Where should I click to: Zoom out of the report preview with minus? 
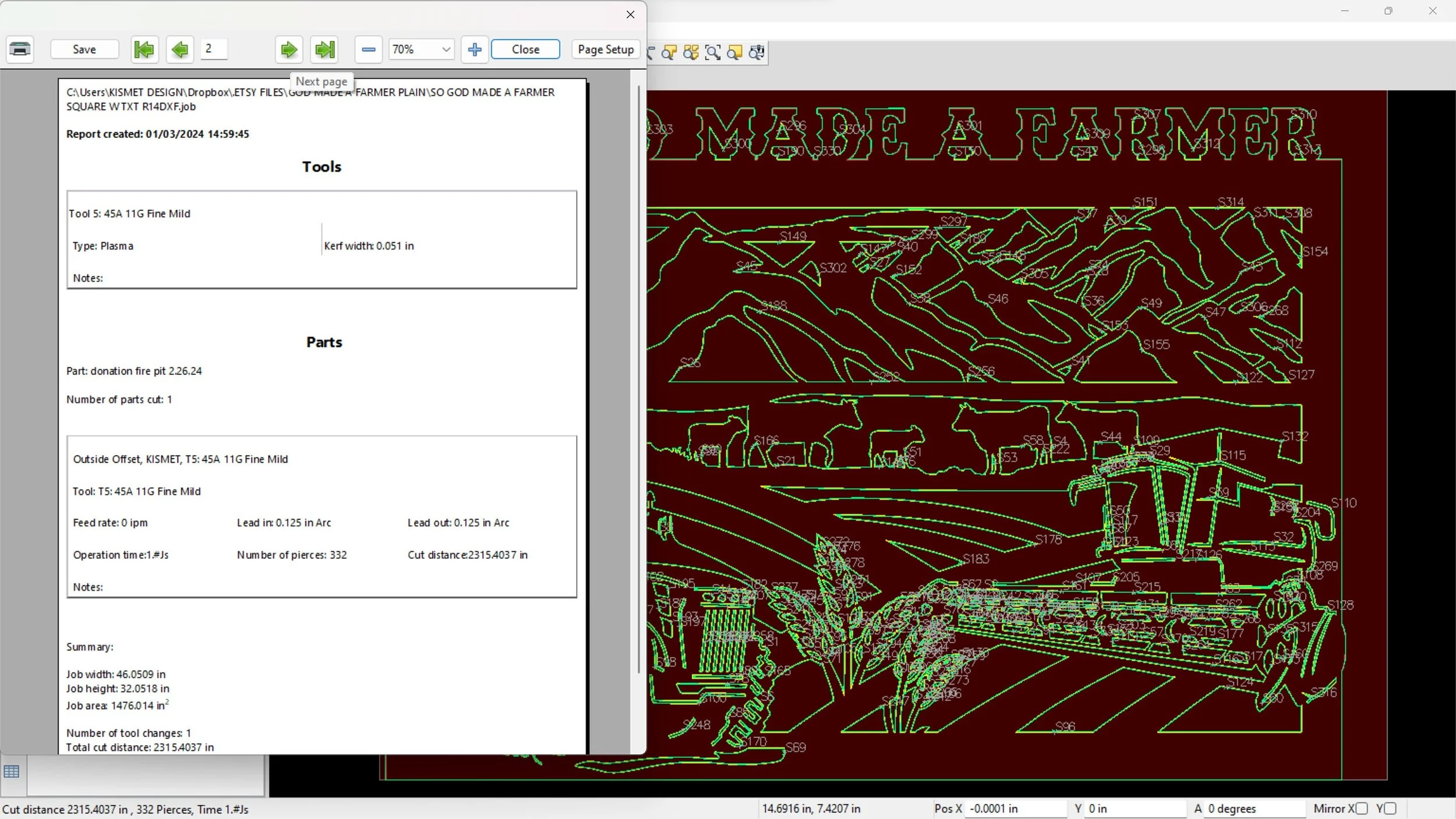click(368, 49)
